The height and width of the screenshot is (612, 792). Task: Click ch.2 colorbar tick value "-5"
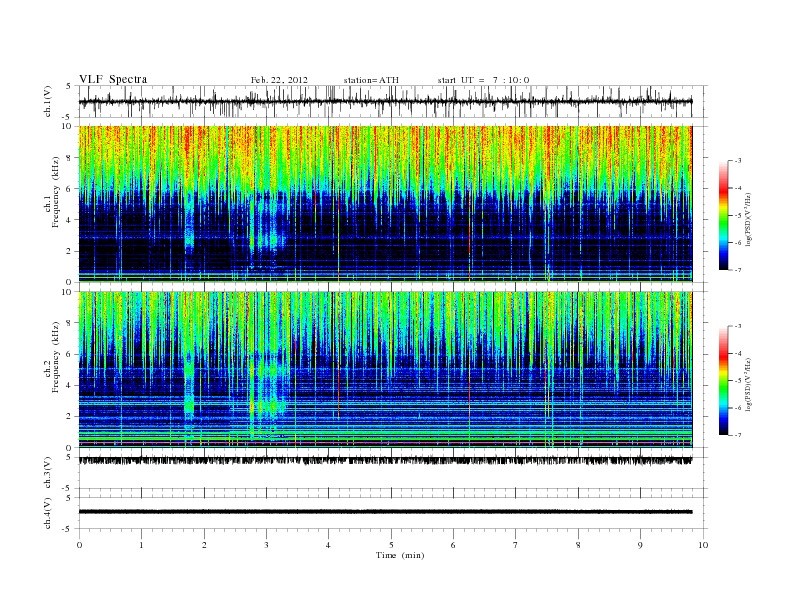coord(737,381)
